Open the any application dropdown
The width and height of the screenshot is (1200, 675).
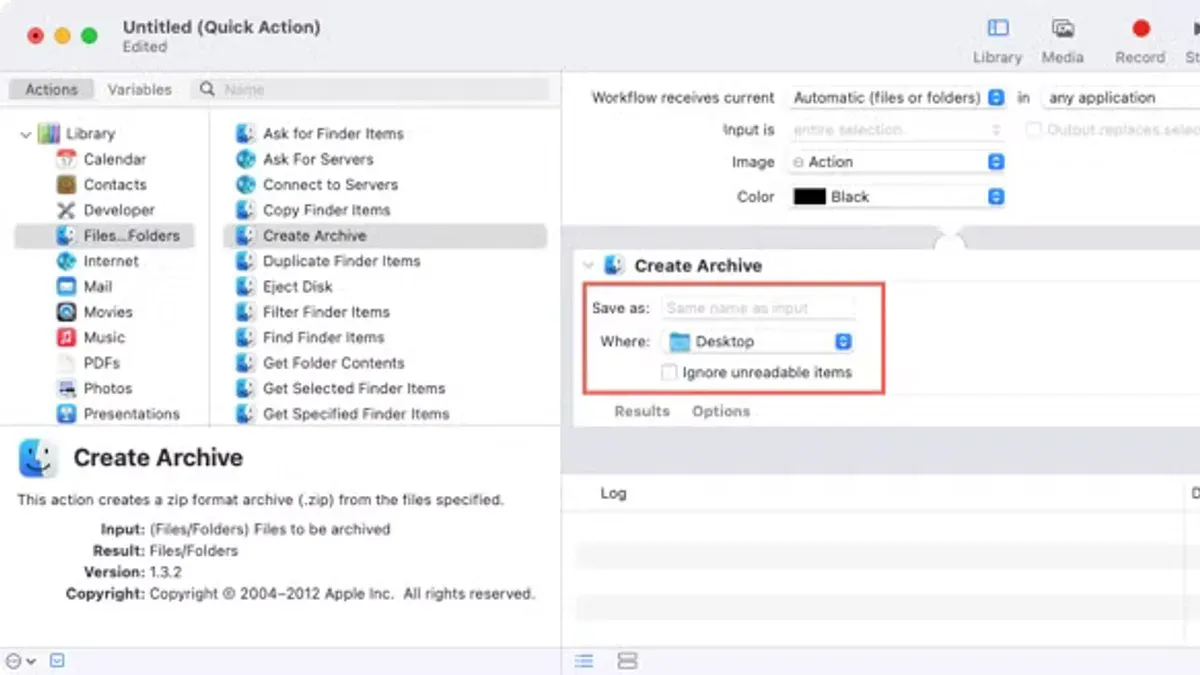click(1120, 98)
